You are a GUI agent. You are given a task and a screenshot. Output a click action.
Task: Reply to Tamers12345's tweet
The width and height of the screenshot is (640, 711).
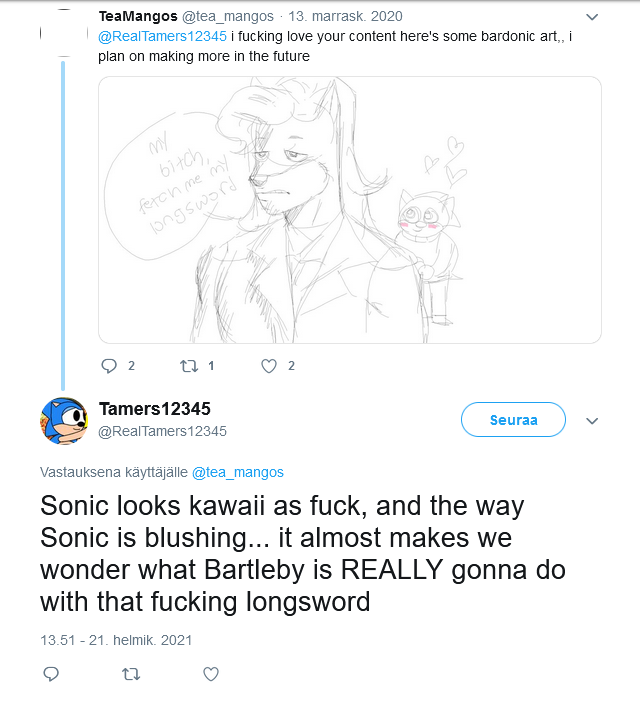click(51, 675)
